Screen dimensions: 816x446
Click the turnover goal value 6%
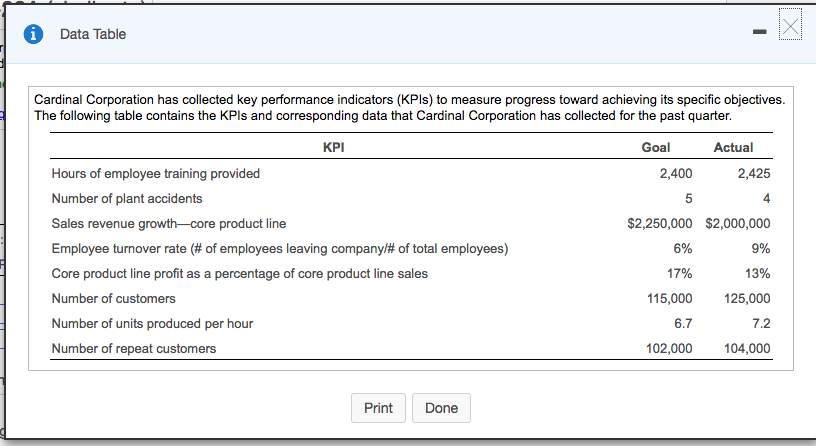pos(683,248)
